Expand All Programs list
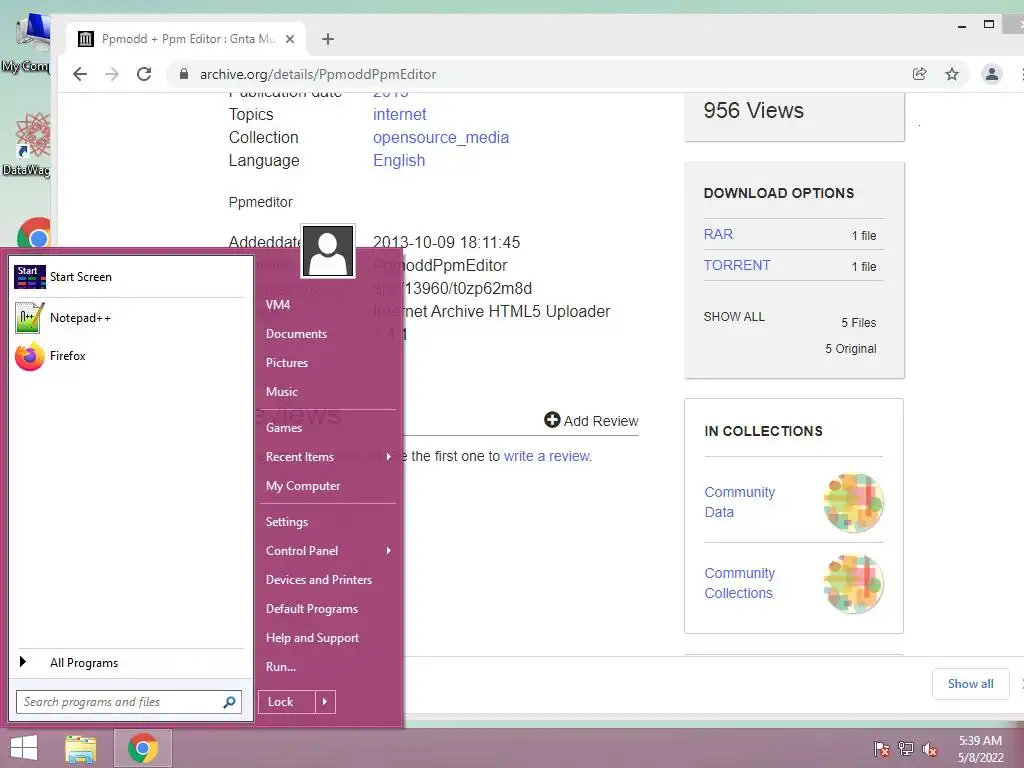The width and height of the screenshot is (1024, 768). coord(130,663)
